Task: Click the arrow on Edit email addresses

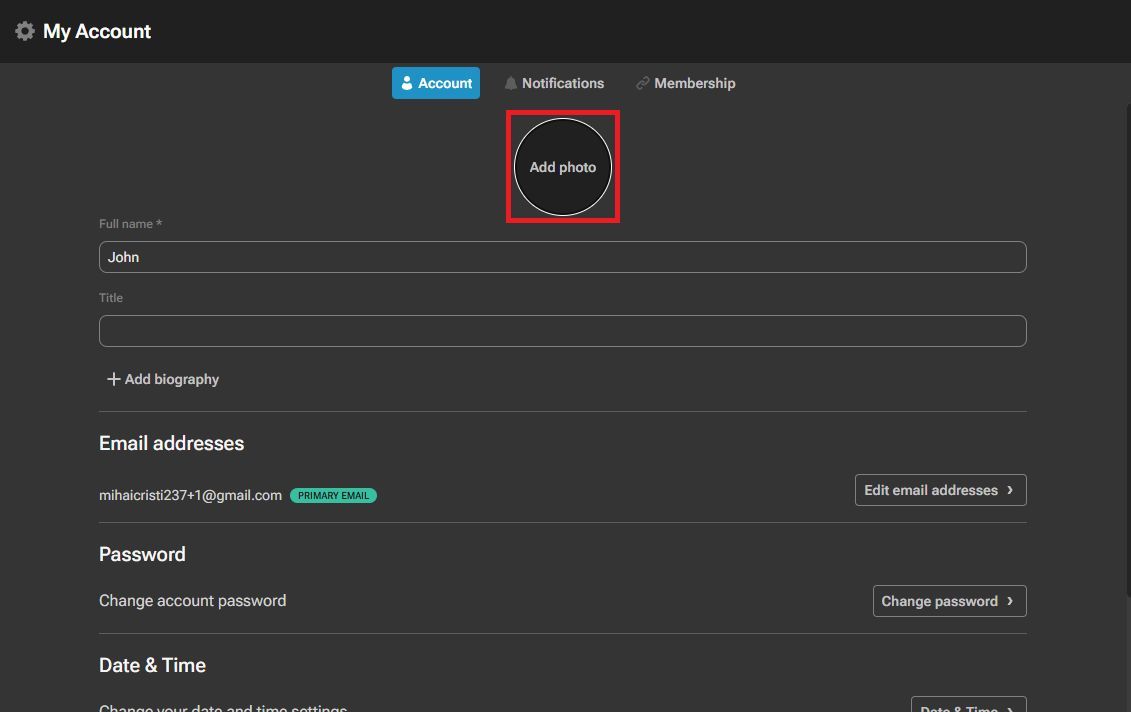Action: pos(1010,490)
